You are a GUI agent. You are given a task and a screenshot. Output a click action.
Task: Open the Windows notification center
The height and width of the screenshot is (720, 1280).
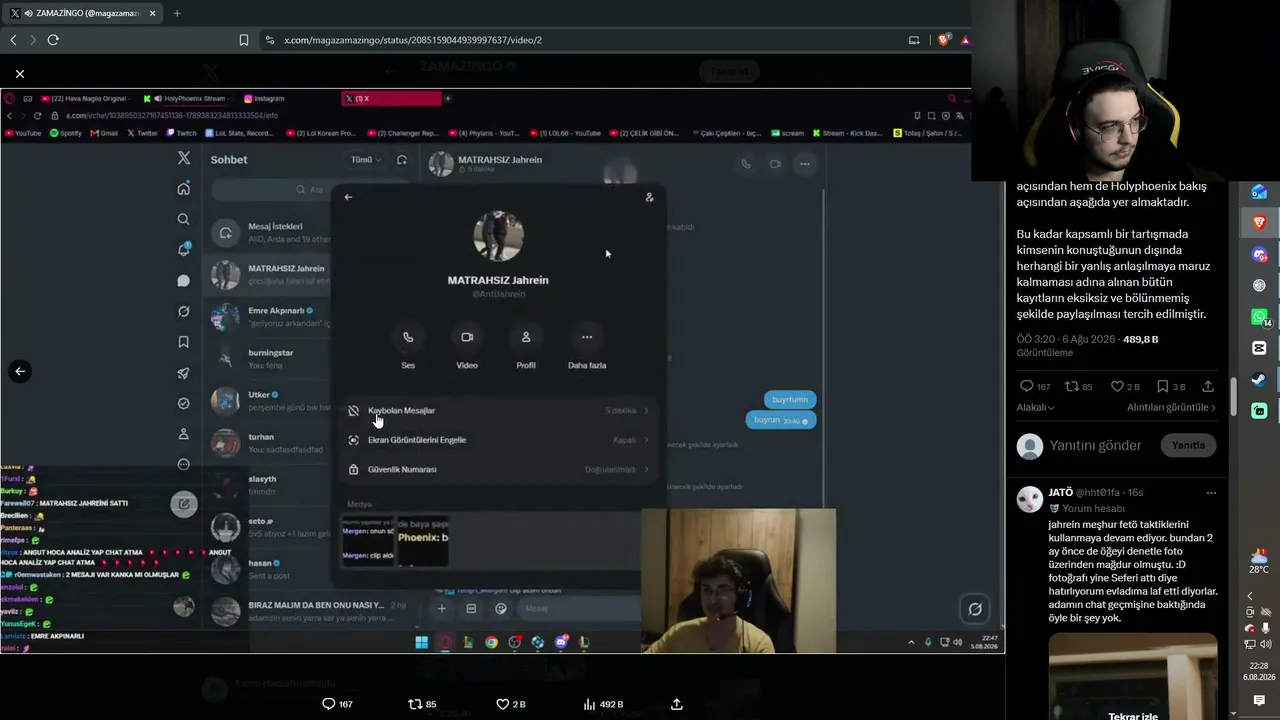pos(1259,701)
